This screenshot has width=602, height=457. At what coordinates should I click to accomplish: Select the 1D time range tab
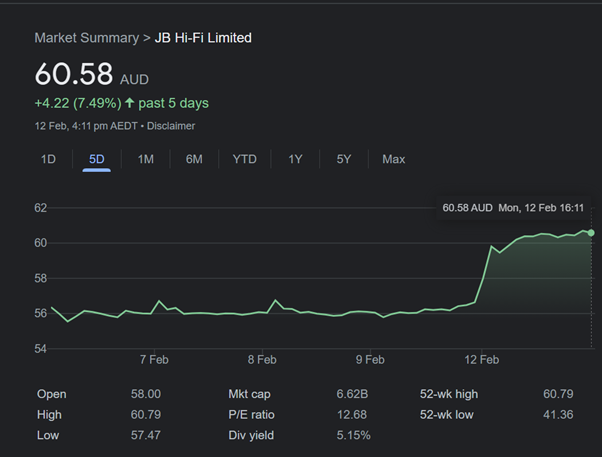[x=48, y=159]
